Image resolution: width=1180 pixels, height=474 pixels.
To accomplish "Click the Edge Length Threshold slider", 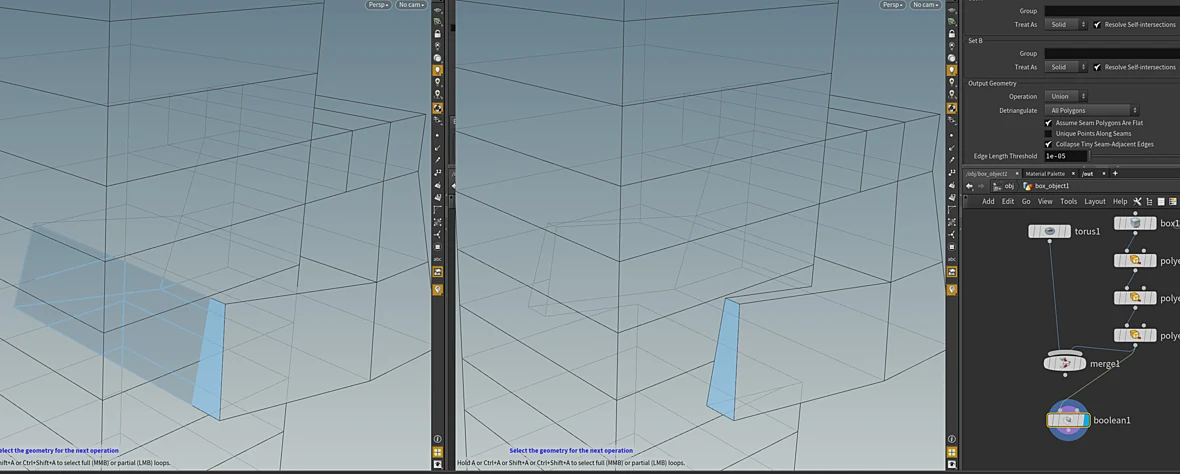I will [1133, 156].
